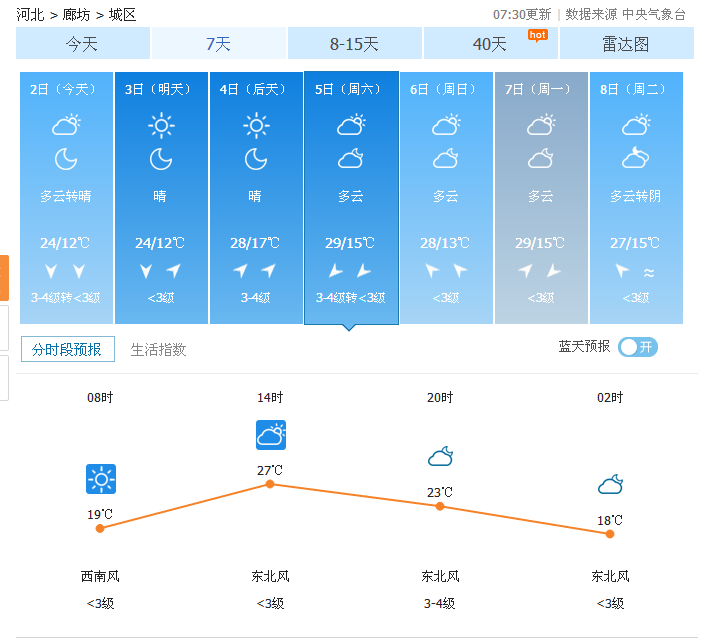
Task: Toggle the 蓝天预报 switch
Action: click(637, 347)
